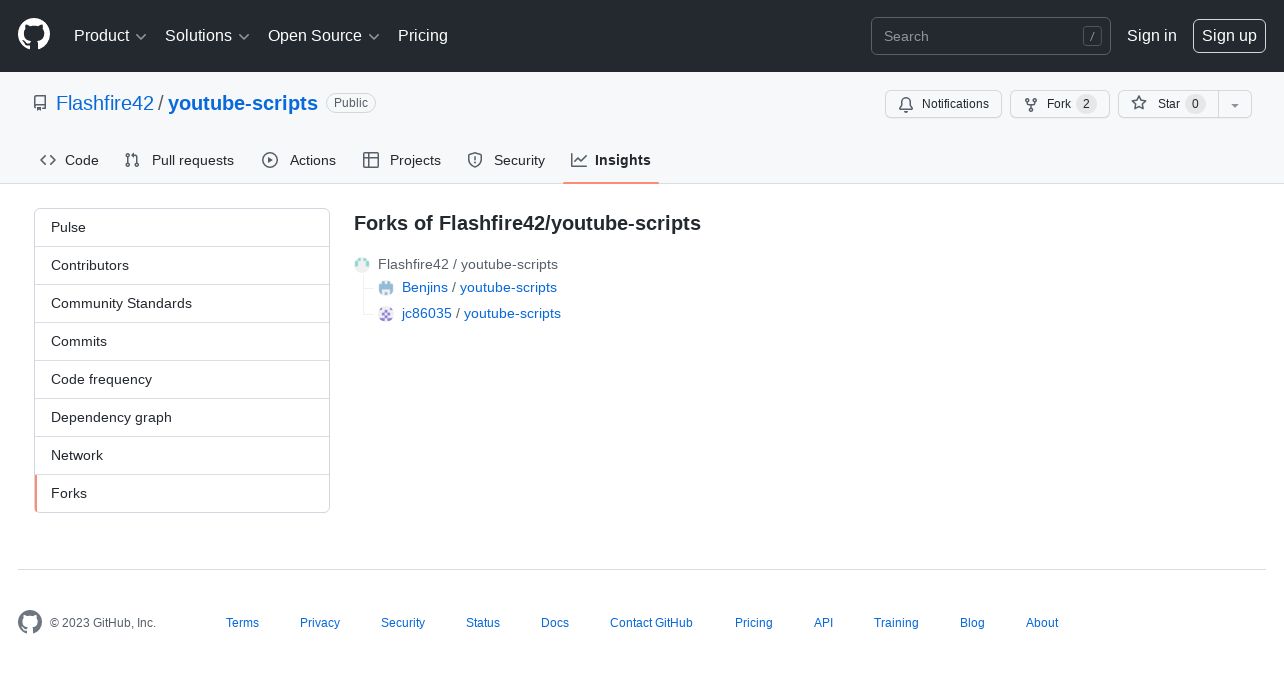The height and width of the screenshot is (684, 1284).
Task: Open the Security tab
Action: [x=506, y=160]
